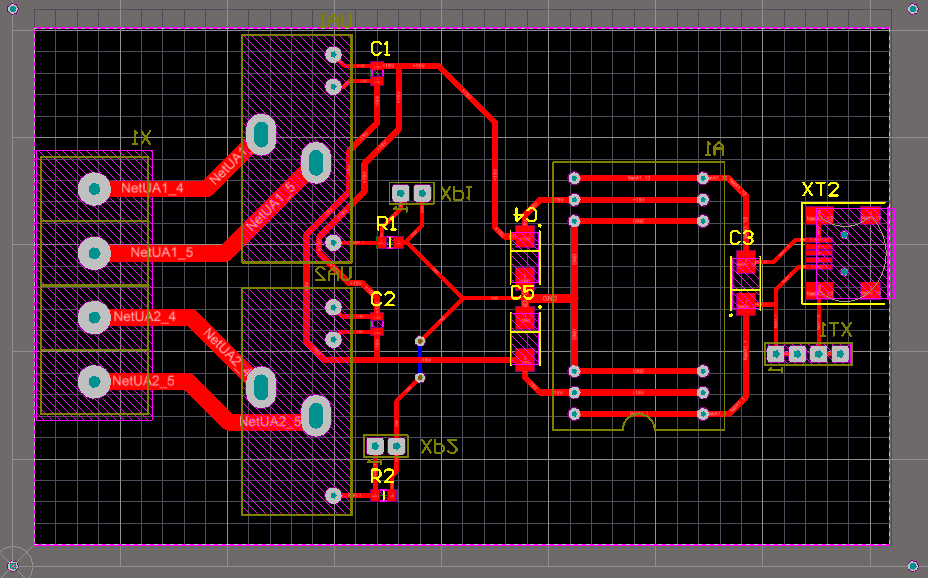Click horizontal NetUA1_5 net label near X1
The height and width of the screenshot is (578, 928).
[x=162, y=253]
